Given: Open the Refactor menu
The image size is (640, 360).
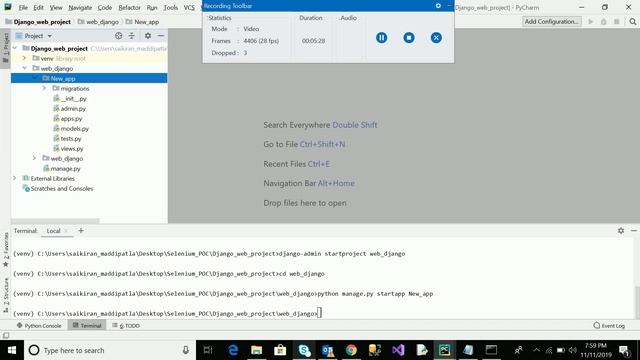Looking at the screenshot, I should click(129, 7).
